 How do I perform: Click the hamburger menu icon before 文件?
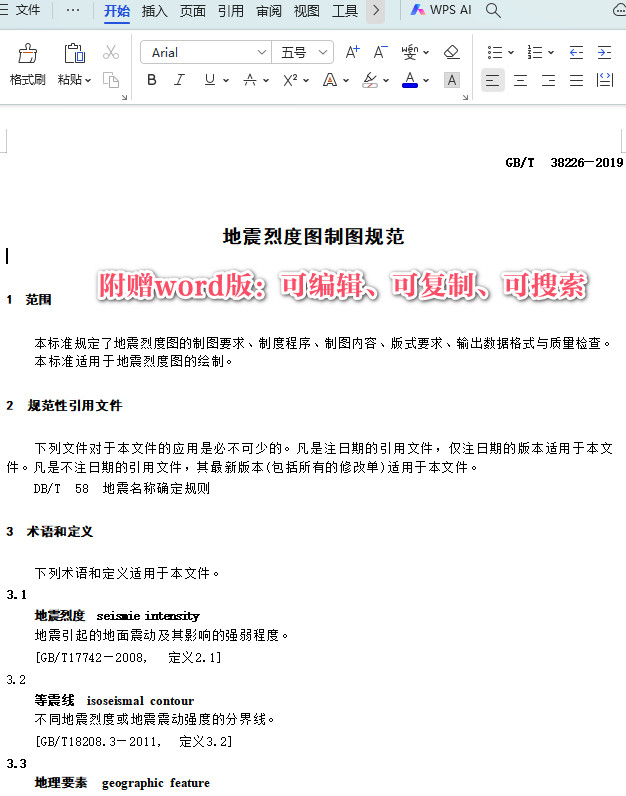(4, 10)
